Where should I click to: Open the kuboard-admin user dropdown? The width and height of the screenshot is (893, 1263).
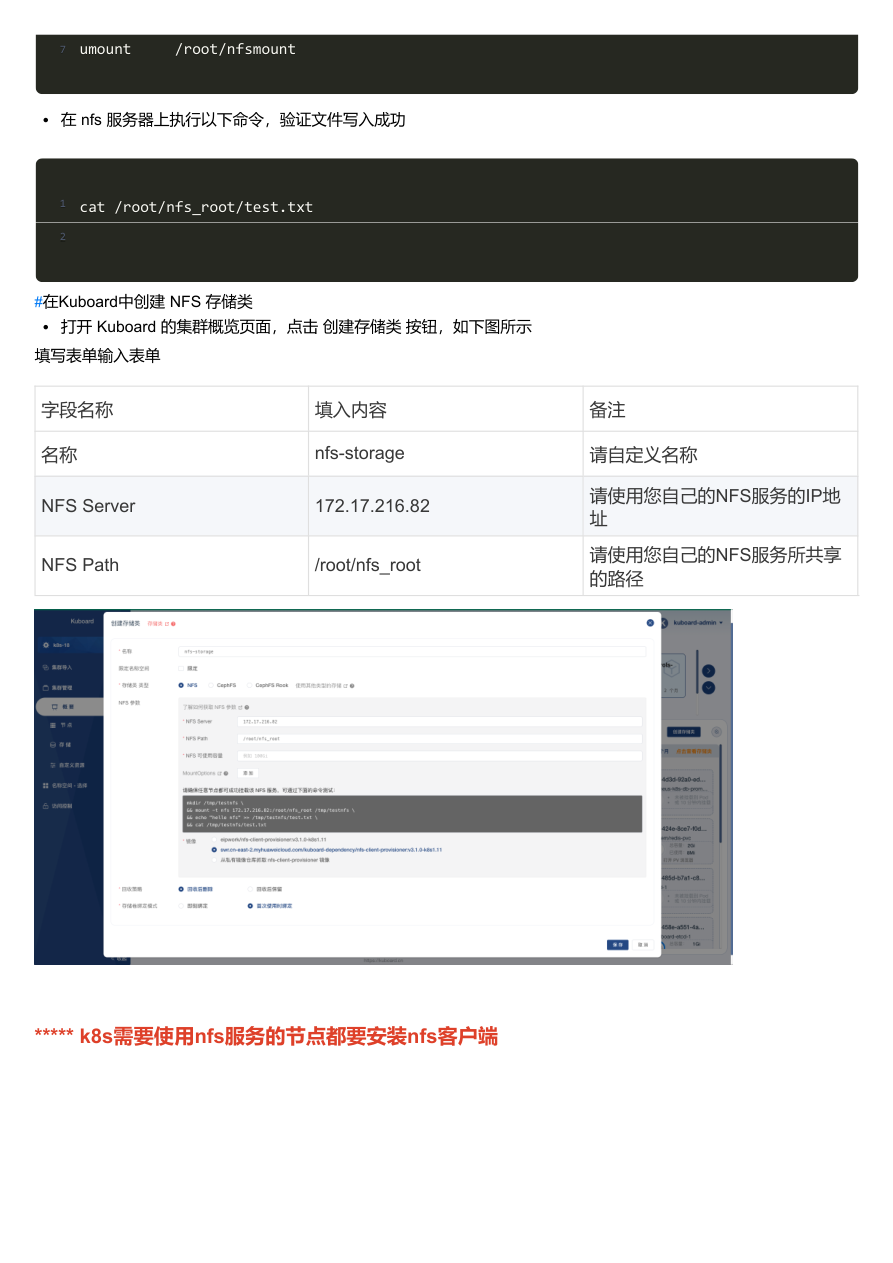[x=698, y=622]
